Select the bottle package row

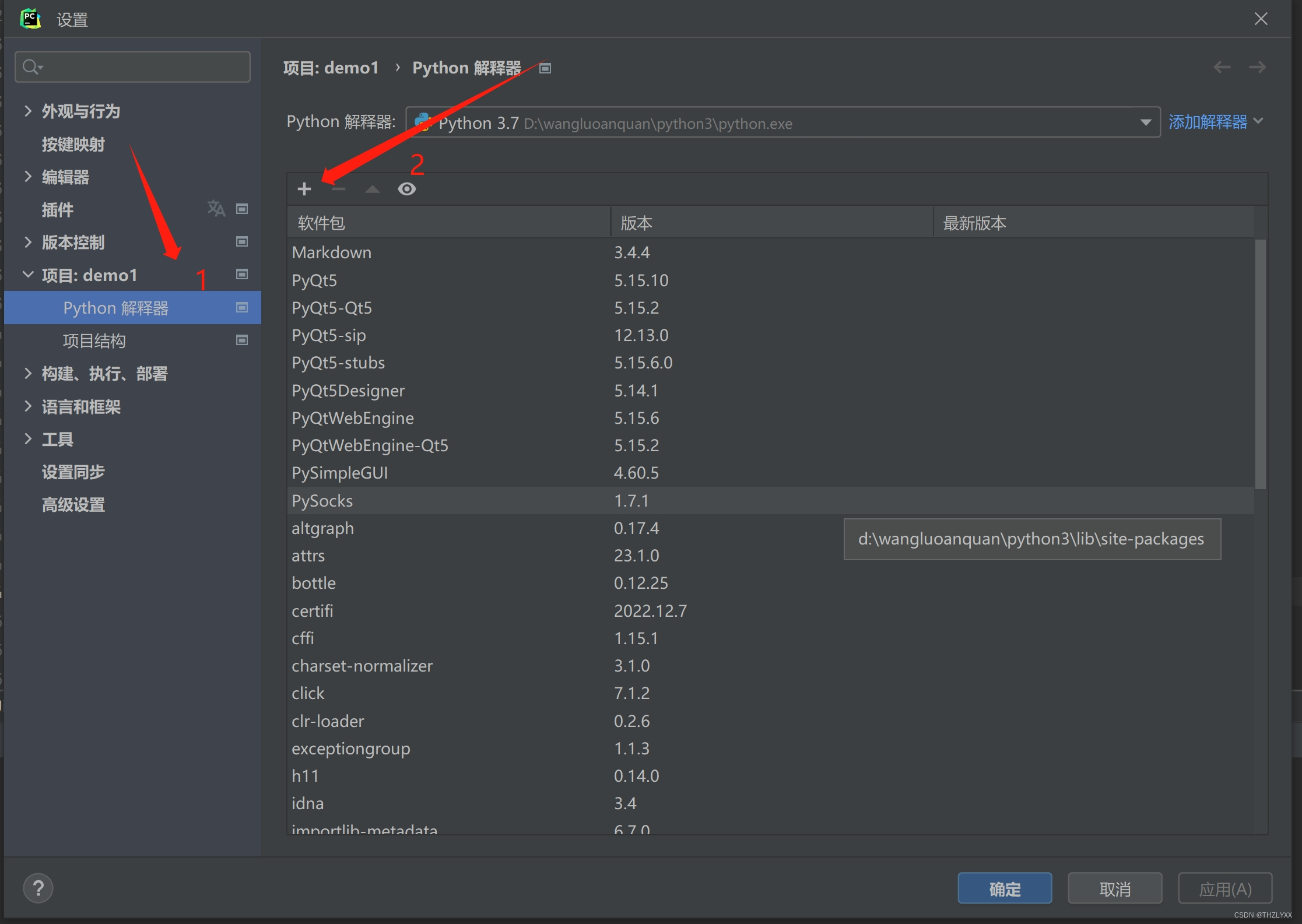(770, 583)
